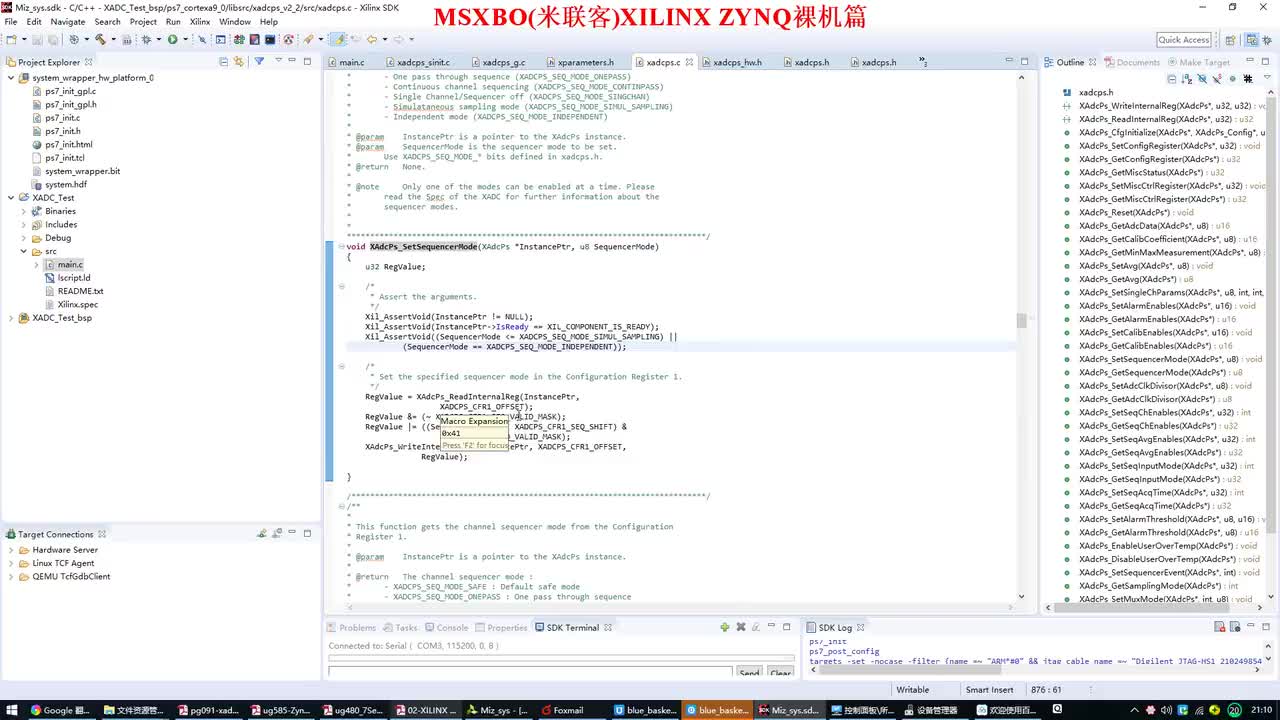
Task: Click the editor vertical scrollbar thumb
Action: click(x=1021, y=320)
